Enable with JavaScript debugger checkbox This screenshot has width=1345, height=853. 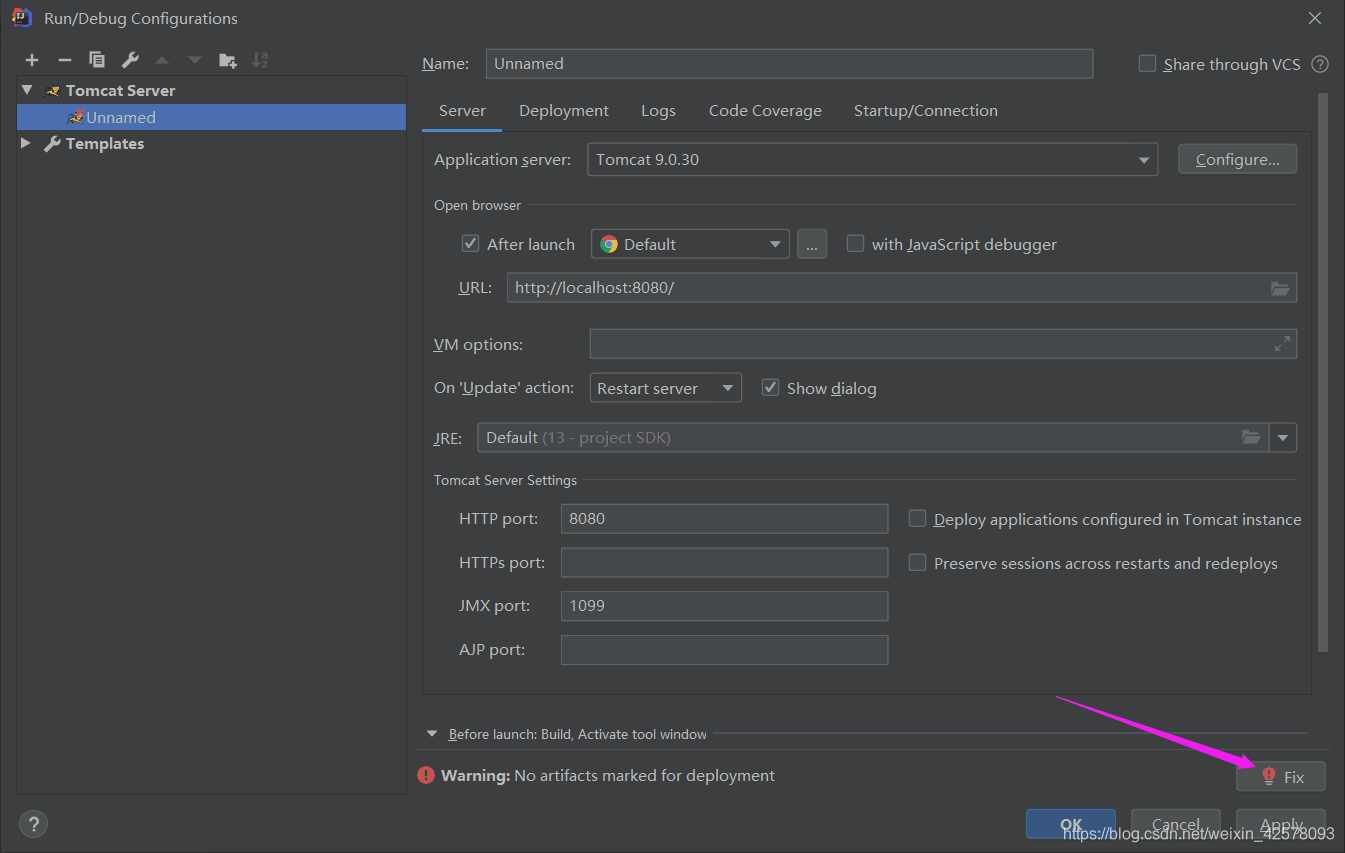point(855,244)
